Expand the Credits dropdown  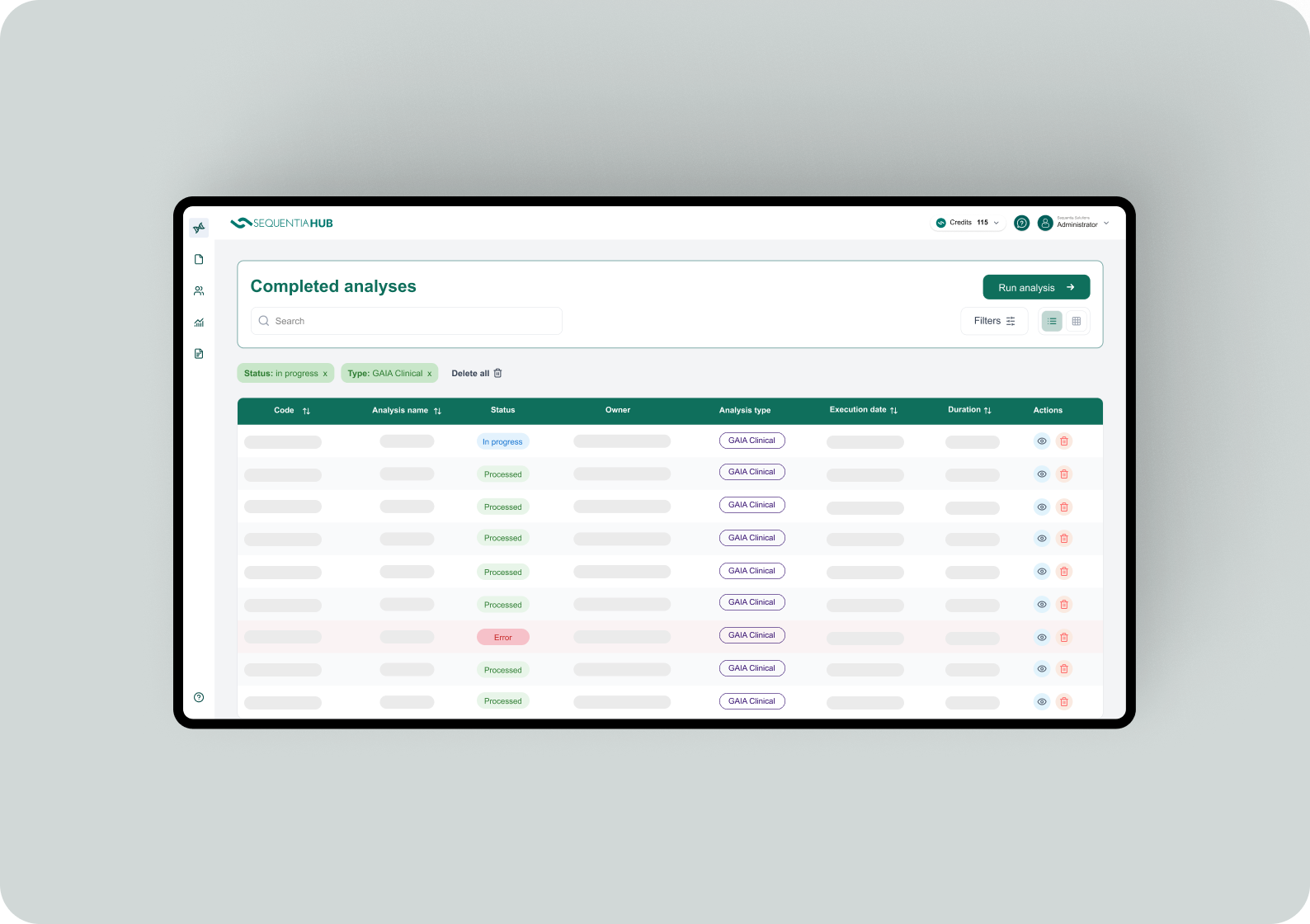pos(968,223)
